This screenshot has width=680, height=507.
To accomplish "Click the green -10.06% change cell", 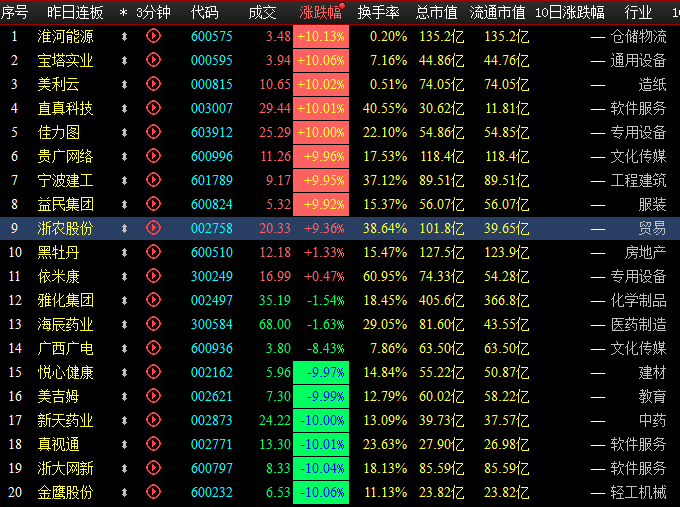I will coord(320,492).
